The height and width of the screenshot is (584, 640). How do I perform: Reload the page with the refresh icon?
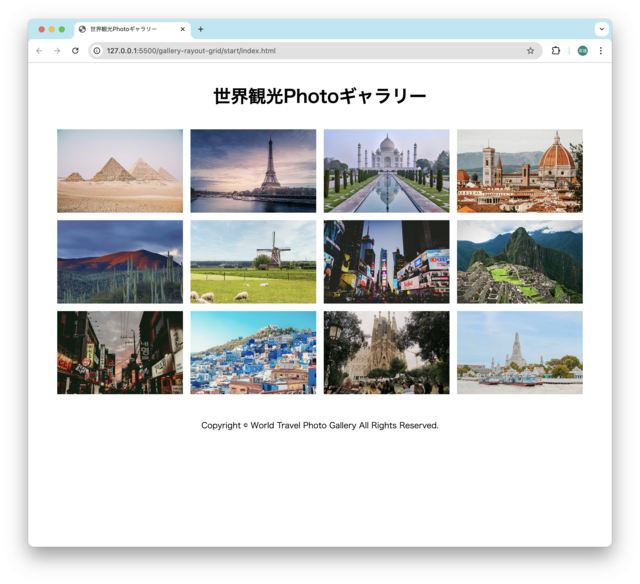coord(75,51)
